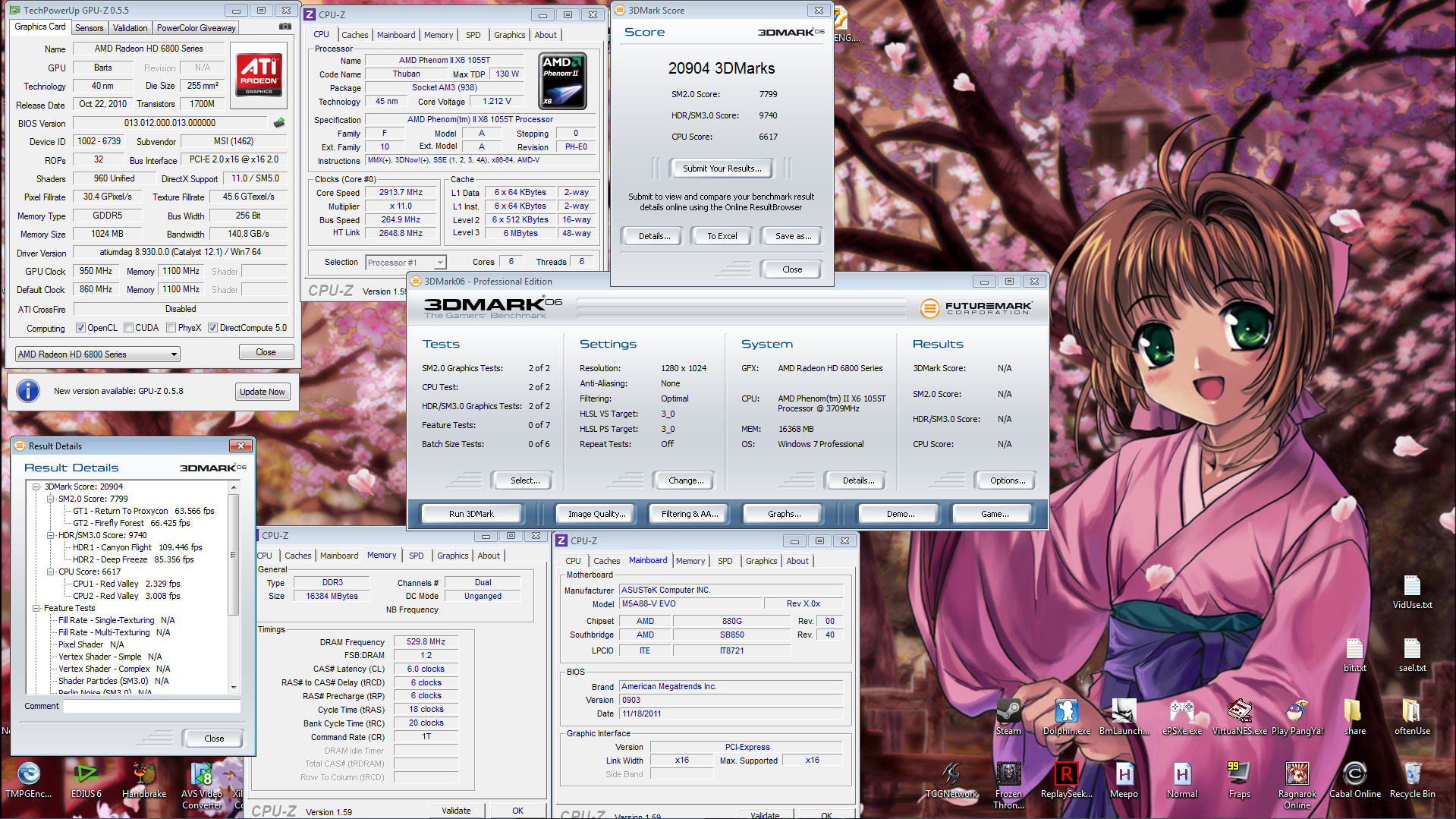Select the Play PangYa! desktop icon
Viewport: 1456px width, 819px height.
1297,717
